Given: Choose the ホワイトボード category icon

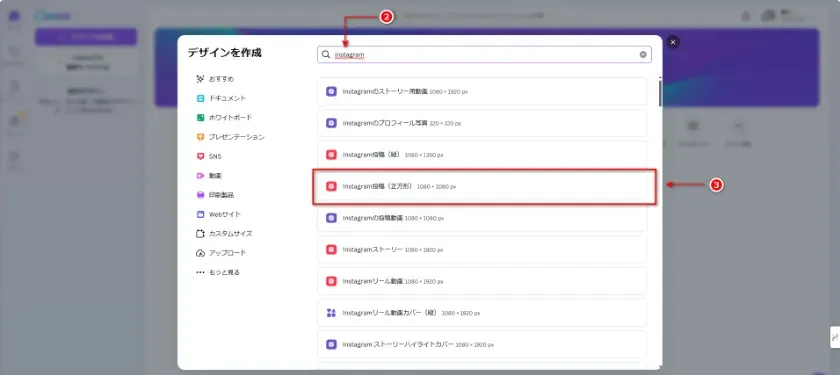Looking at the screenshot, I should pyautogui.click(x=200, y=118).
